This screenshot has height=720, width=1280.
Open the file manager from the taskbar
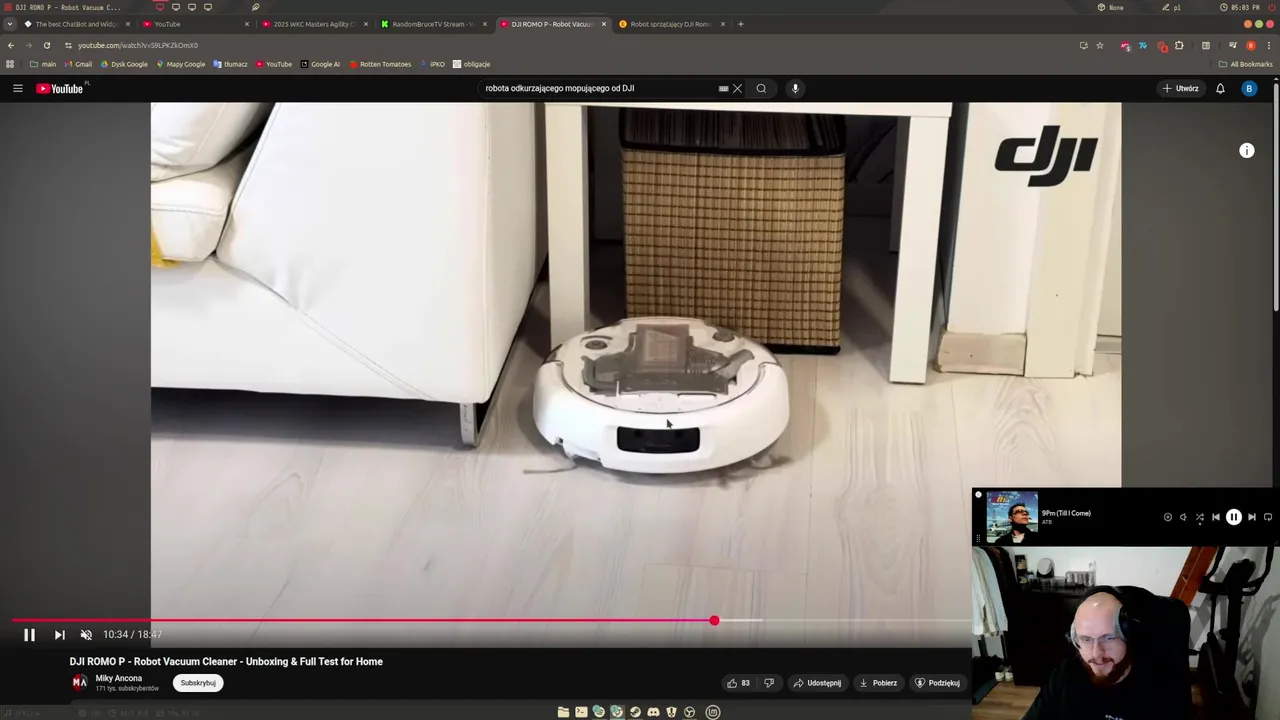click(563, 712)
